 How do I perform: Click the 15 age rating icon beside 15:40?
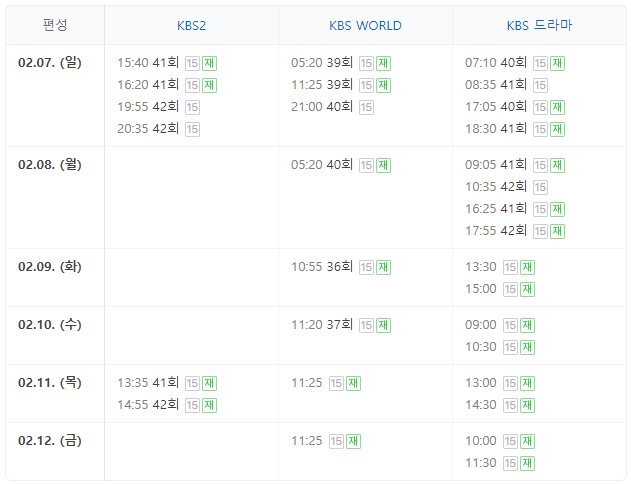pyautogui.click(x=192, y=63)
